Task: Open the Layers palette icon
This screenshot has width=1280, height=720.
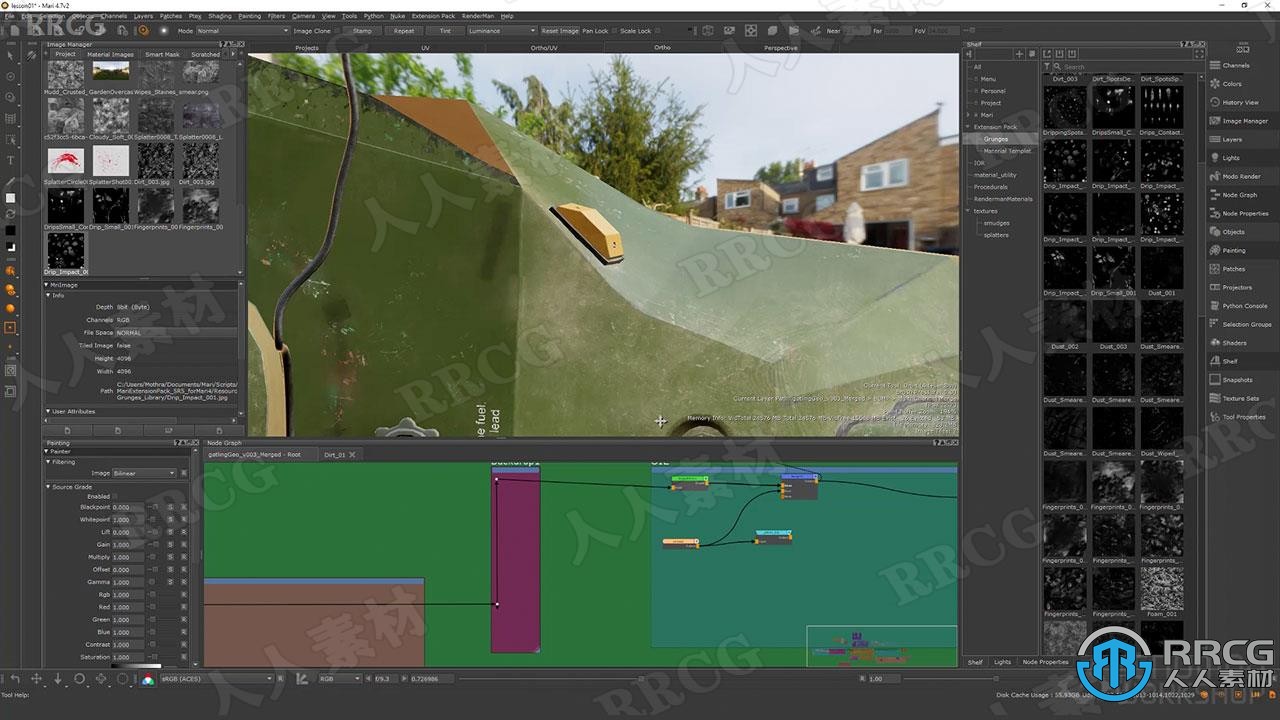Action: click(x=1215, y=139)
